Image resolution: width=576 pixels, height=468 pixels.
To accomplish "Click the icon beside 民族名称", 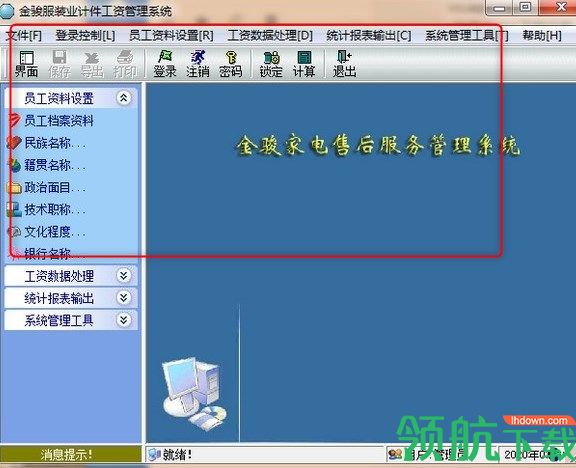I will [x=14, y=143].
